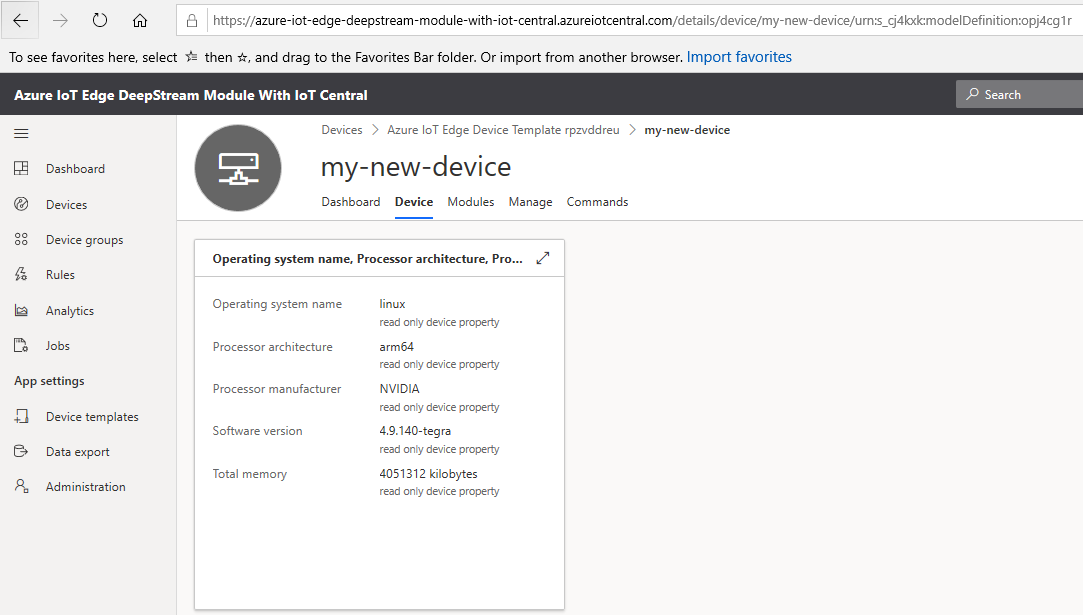1083x615 pixels.
Task: Click the 'Software version' label
Action: [257, 431]
